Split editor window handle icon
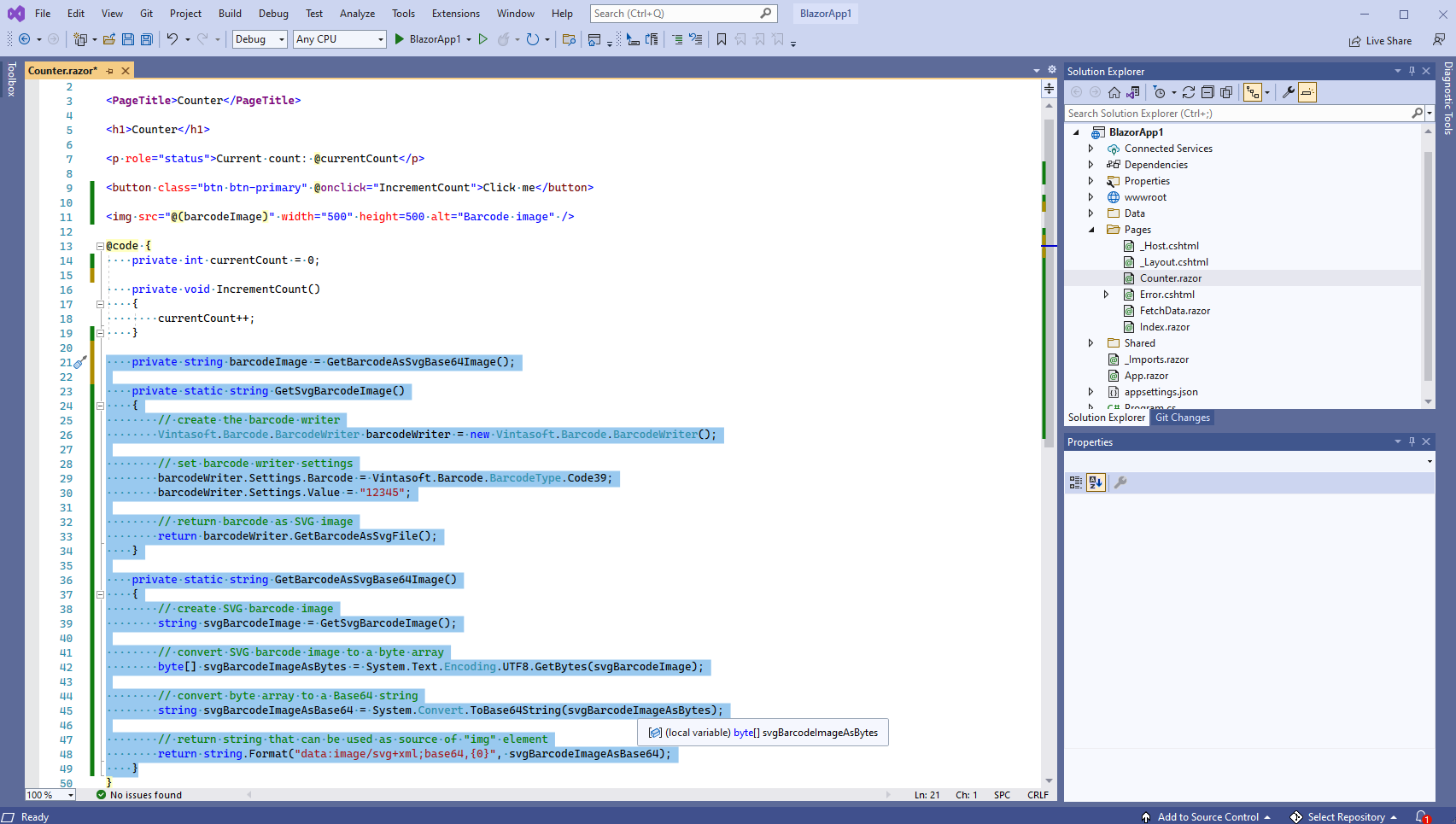1456x824 pixels. 1049,88
